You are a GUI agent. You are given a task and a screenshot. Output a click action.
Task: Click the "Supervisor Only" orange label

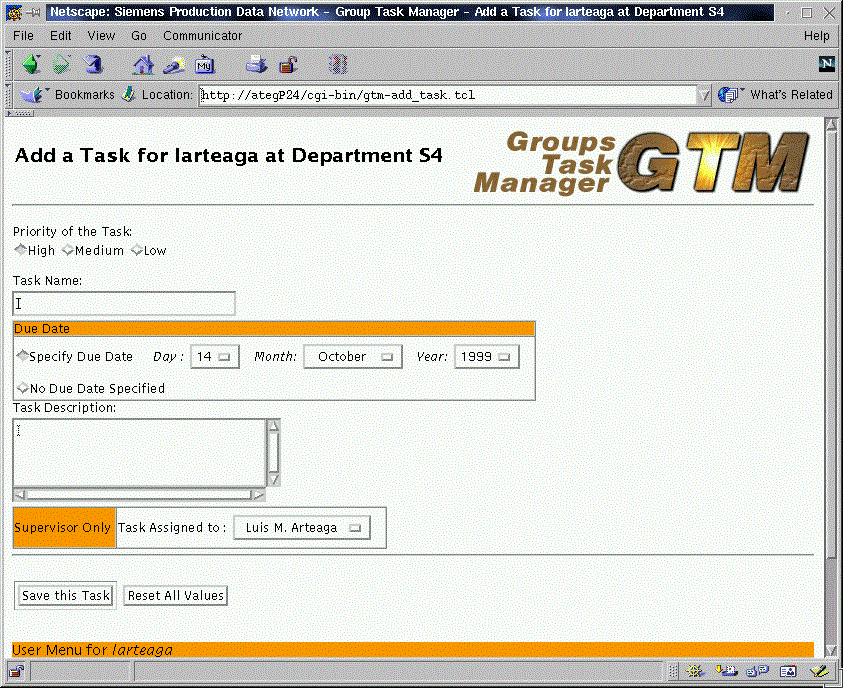coord(65,527)
